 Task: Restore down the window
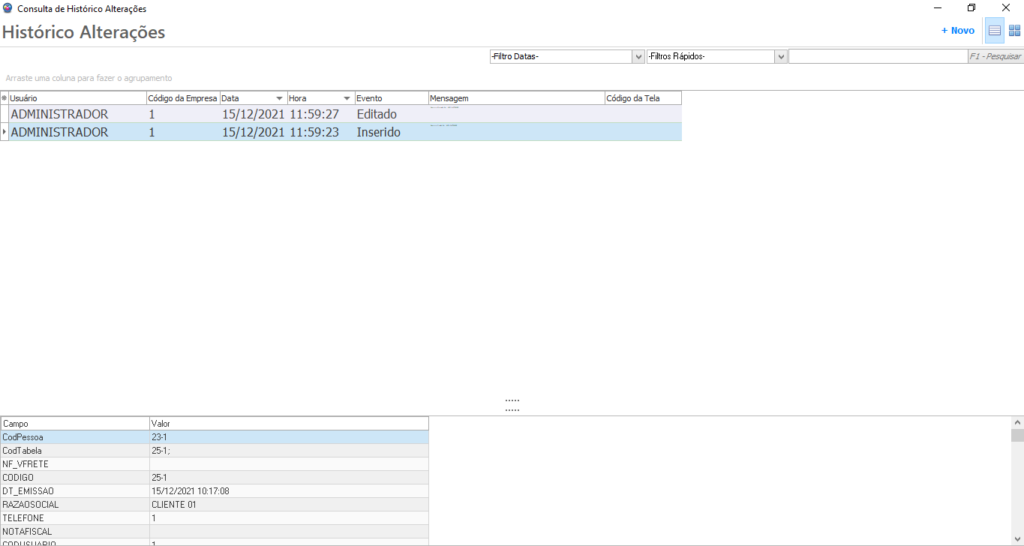coord(971,7)
